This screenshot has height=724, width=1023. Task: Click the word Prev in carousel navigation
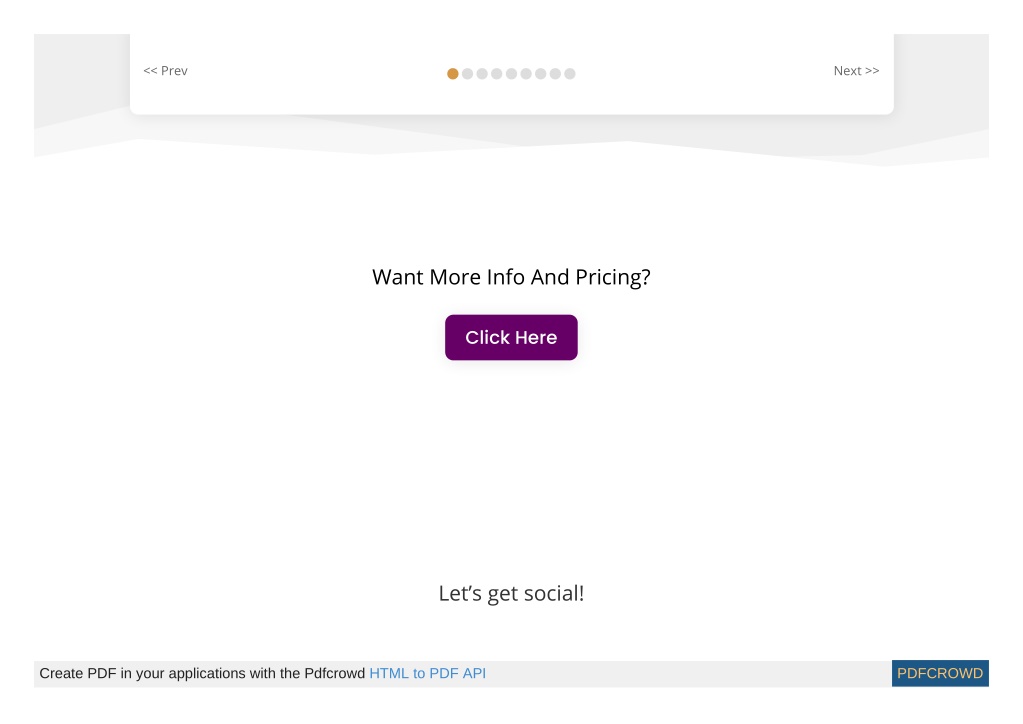tap(174, 70)
